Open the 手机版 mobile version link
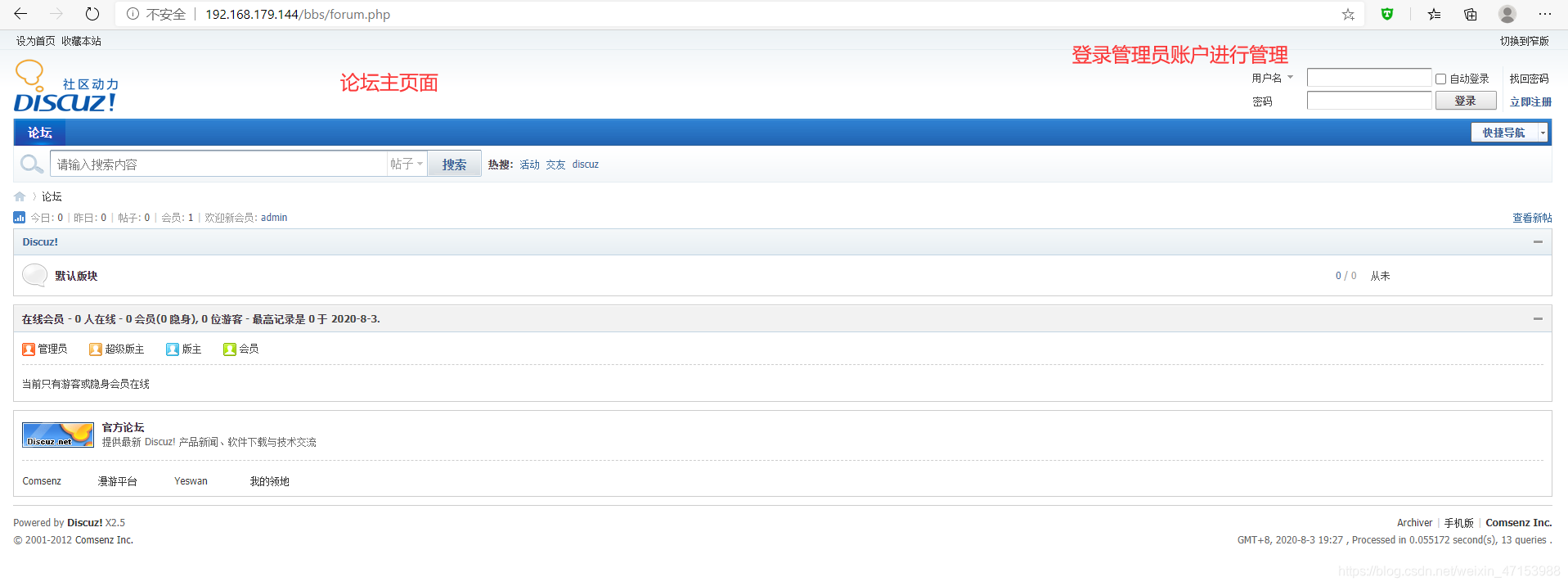This screenshot has height=586, width=1568. (1458, 523)
